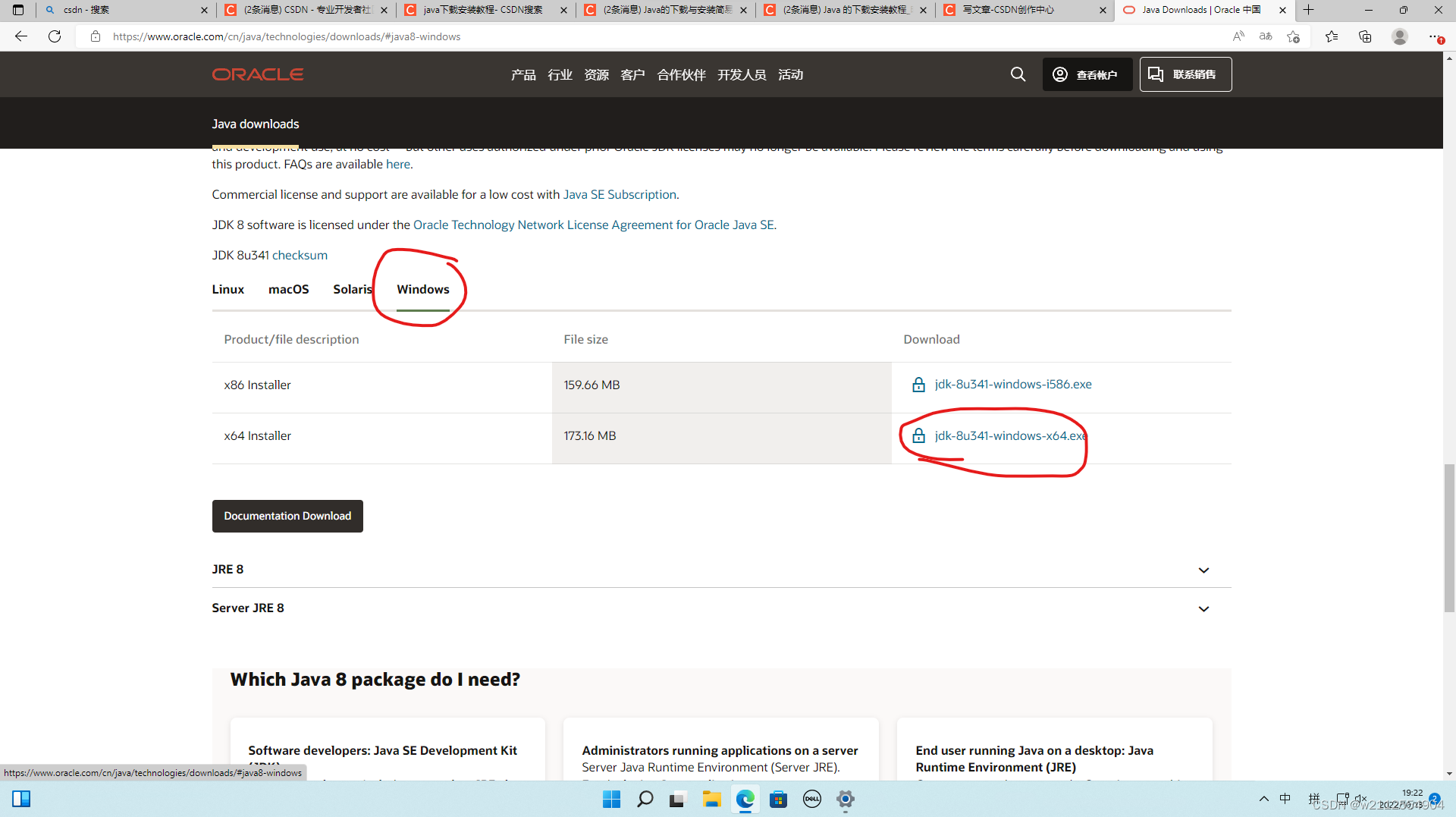Open a new browser tab

pos(1308,10)
